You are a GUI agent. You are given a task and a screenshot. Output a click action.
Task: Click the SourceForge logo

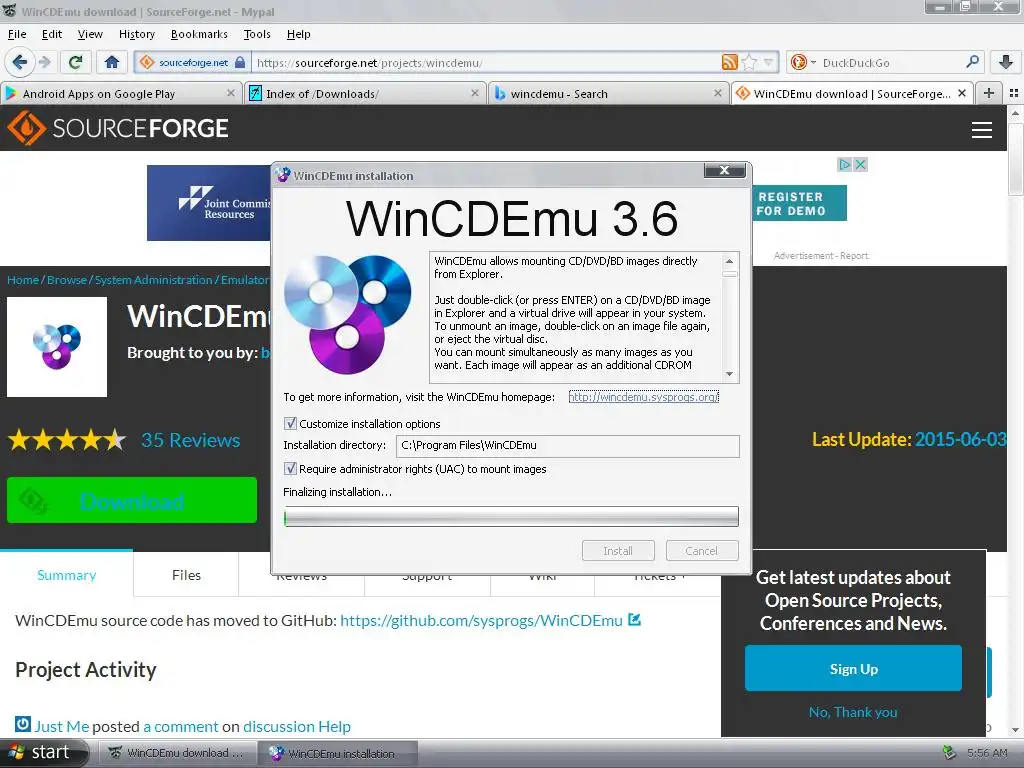tap(118, 128)
